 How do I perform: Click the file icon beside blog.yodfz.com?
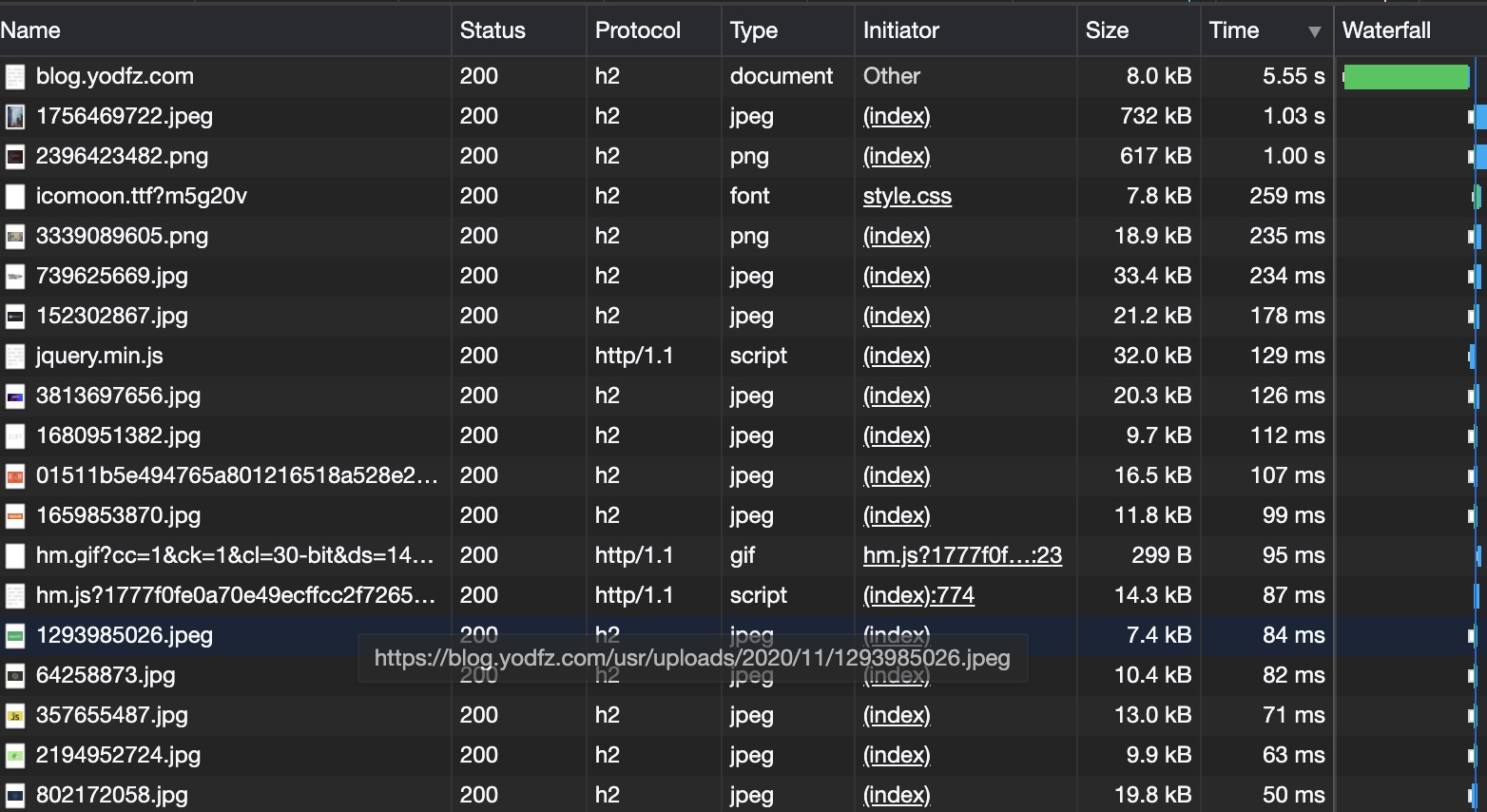[x=15, y=77]
